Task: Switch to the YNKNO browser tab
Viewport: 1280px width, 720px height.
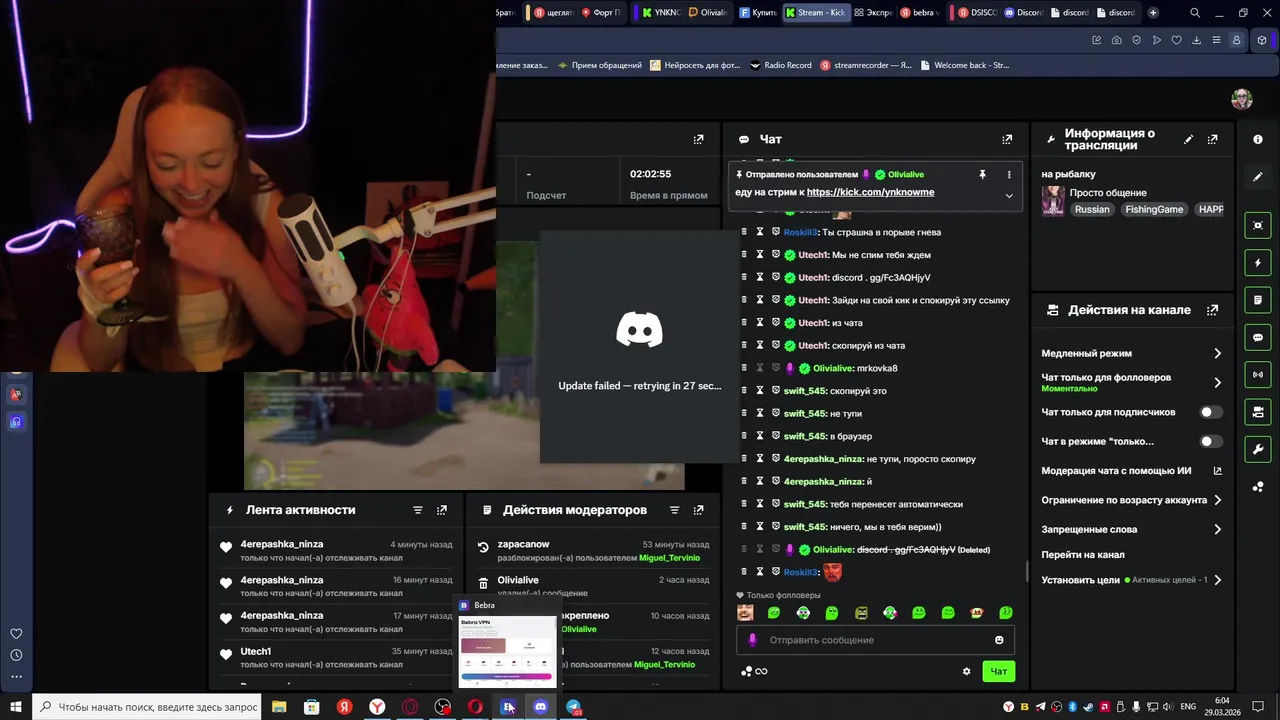Action: (x=661, y=13)
